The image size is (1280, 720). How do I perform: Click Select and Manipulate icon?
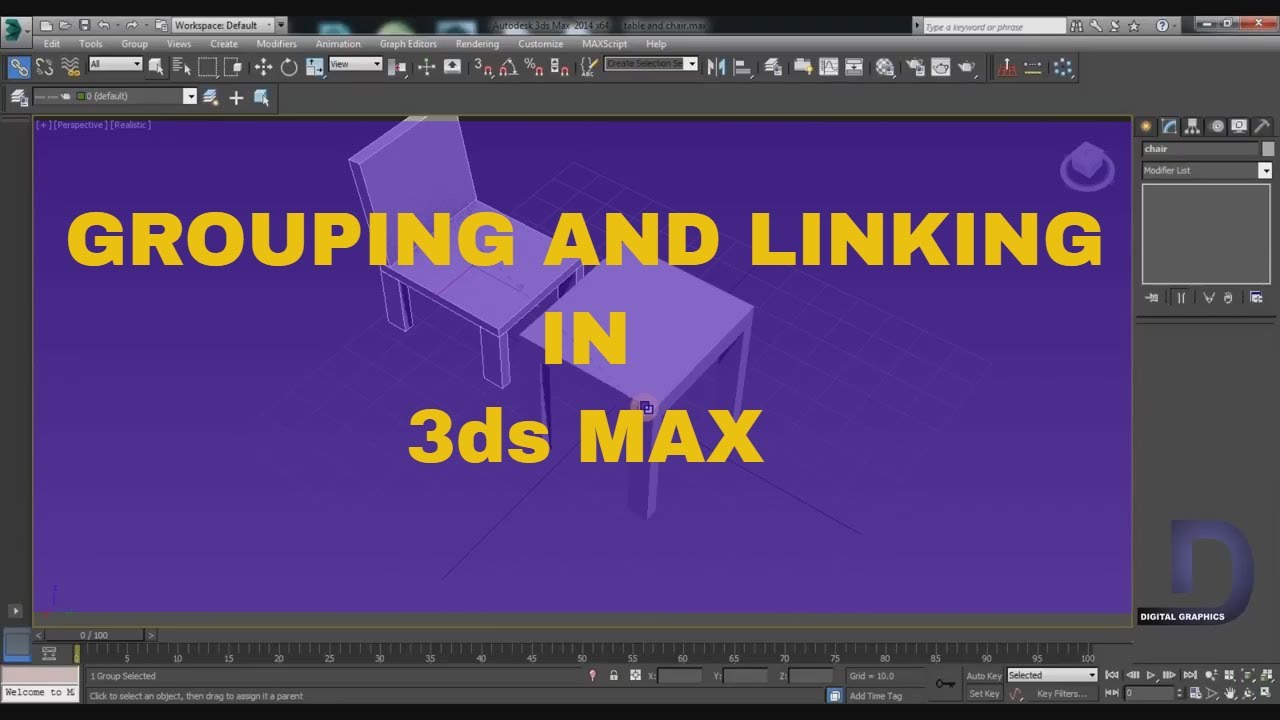point(426,67)
